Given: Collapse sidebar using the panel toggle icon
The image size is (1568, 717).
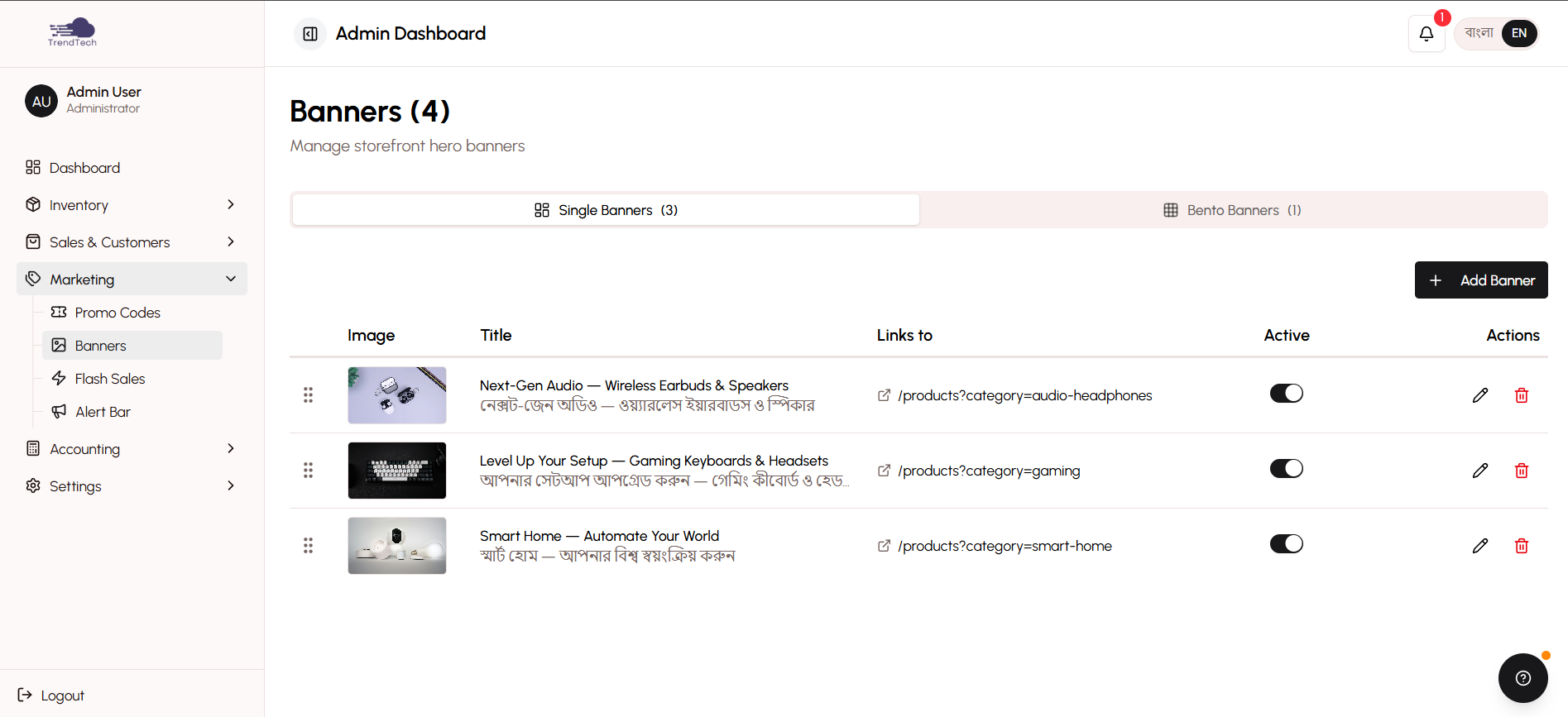Looking at the screenshot, I should (x=310, y=34).
